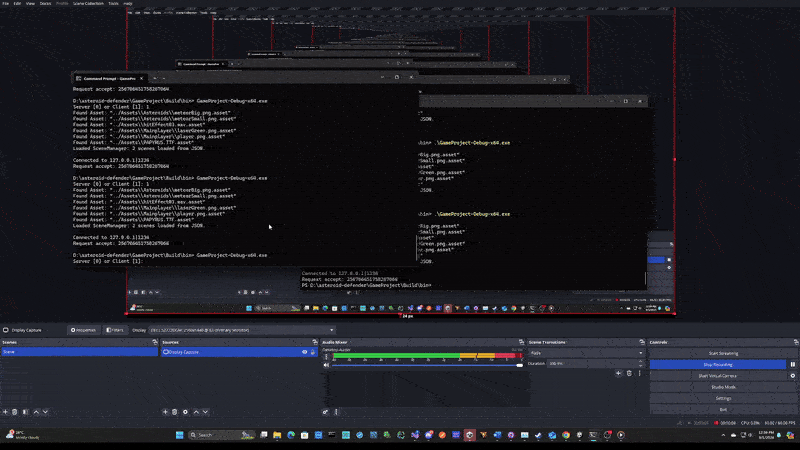Image resolution: width=800 pixels, height=450 pixels.
Task: Open File menu in OBS
Action: tap(6, 3)
